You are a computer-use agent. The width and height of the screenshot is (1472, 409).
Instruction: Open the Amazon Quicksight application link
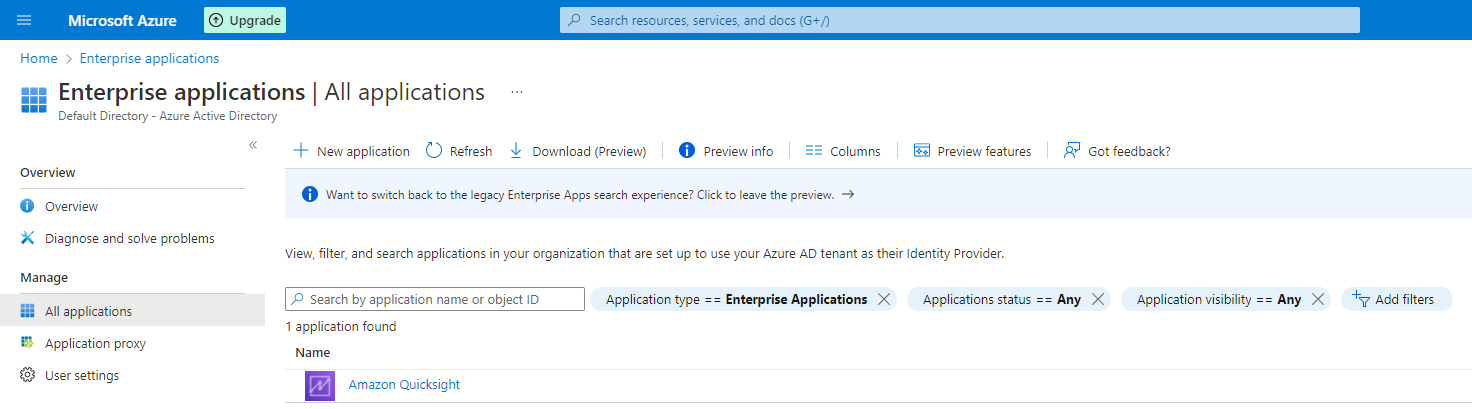click(x=404, y=385)
